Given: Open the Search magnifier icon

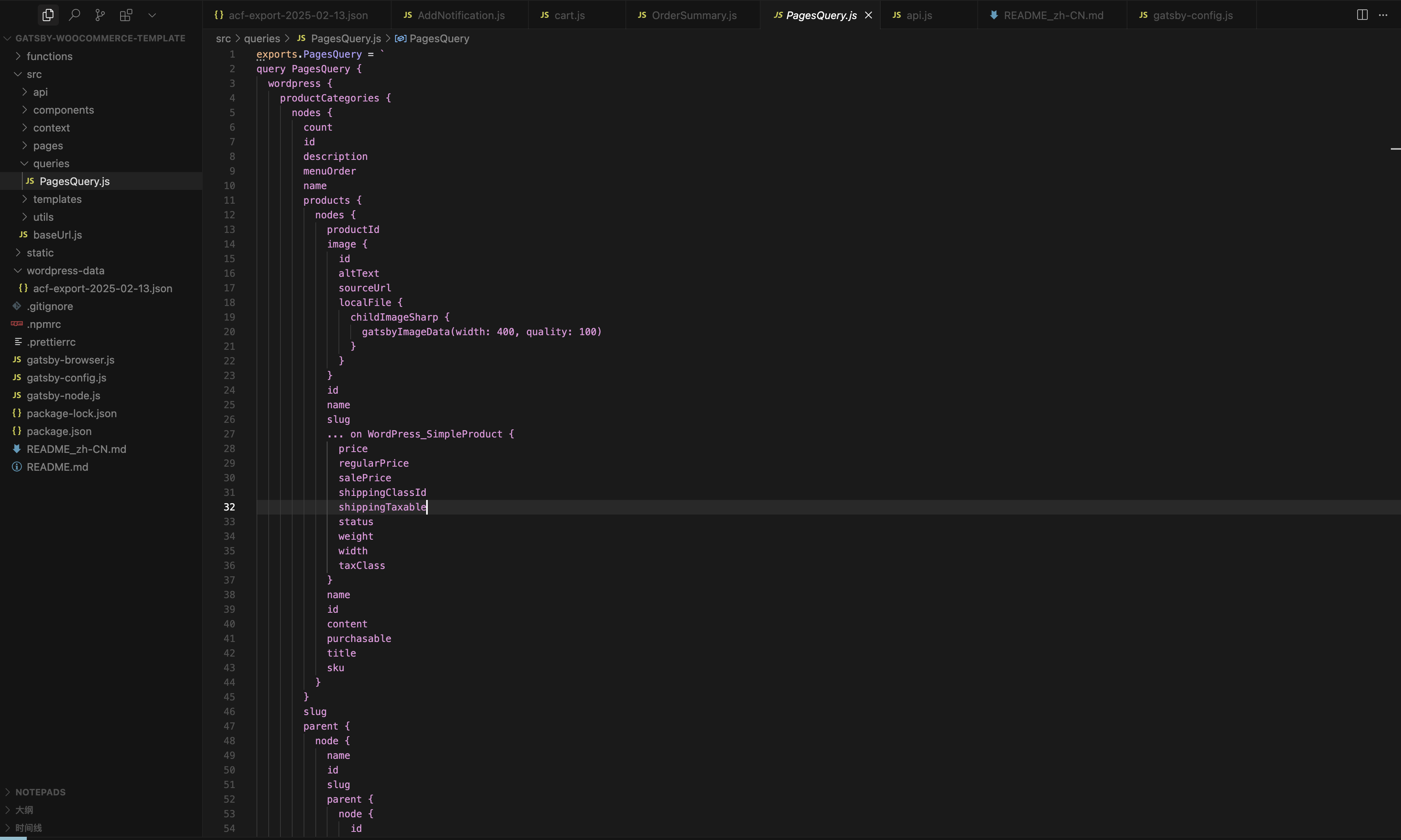Looking at the screenshot, I should point(74,15).
